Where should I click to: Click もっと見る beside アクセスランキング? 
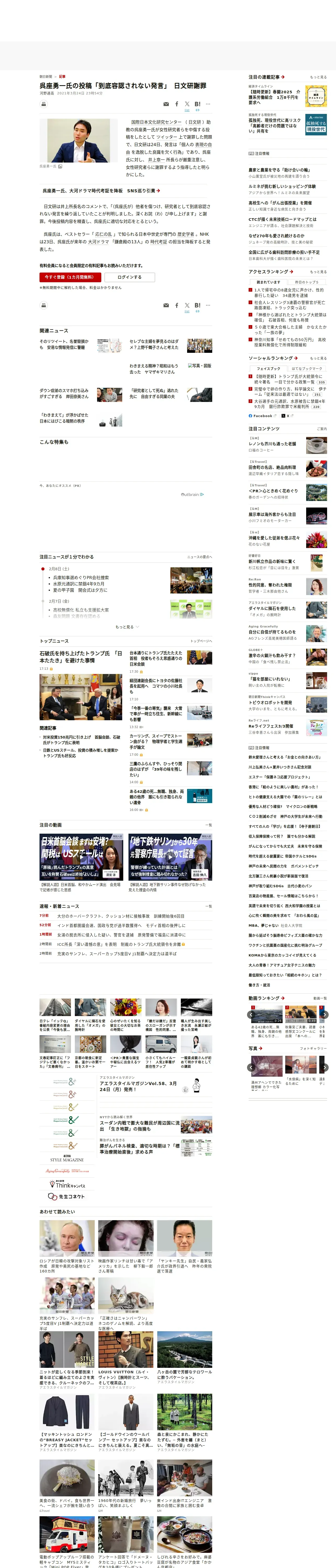(x=318, y=272)
